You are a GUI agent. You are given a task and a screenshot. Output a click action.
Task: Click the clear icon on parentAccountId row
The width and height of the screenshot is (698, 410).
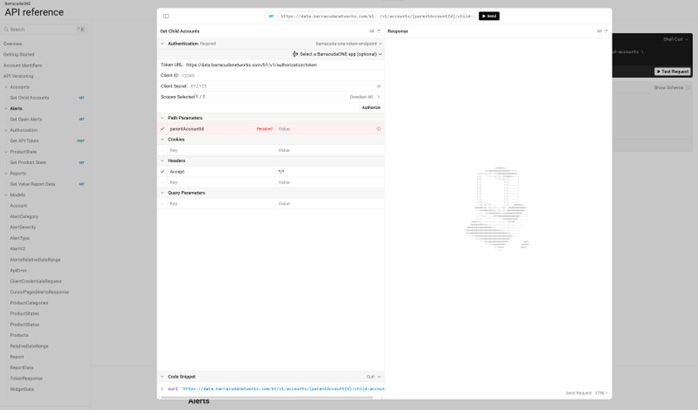pos(378,129)
